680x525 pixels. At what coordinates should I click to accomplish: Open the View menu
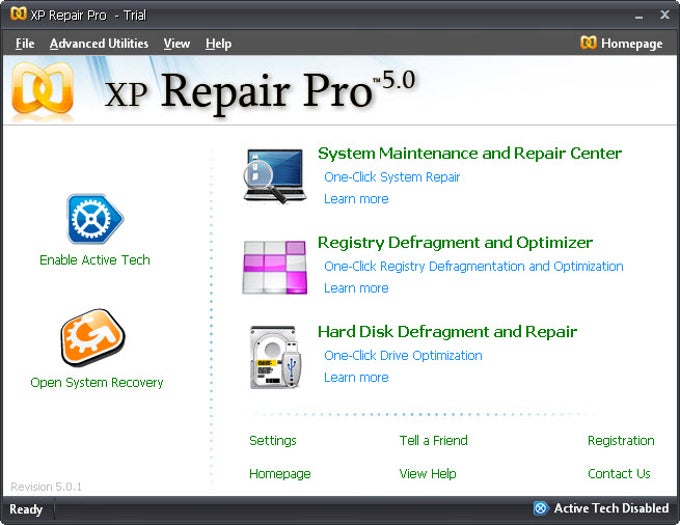177,43
